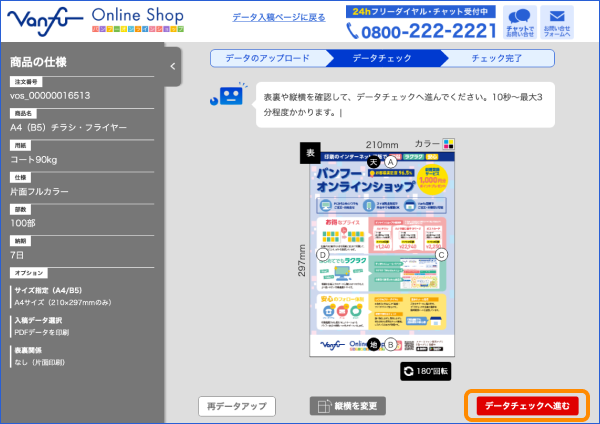The height and width of the screenshot is (424, 600).
Task: Click the circled B marker
Action: pyautogui.click(x=390, y=344)
